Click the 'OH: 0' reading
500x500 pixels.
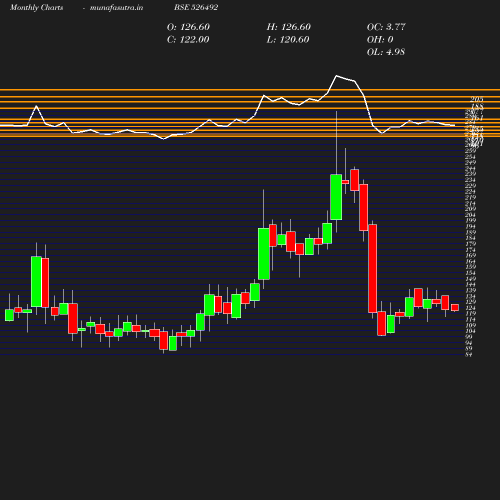pyautogui.click(x=380, y=40)
